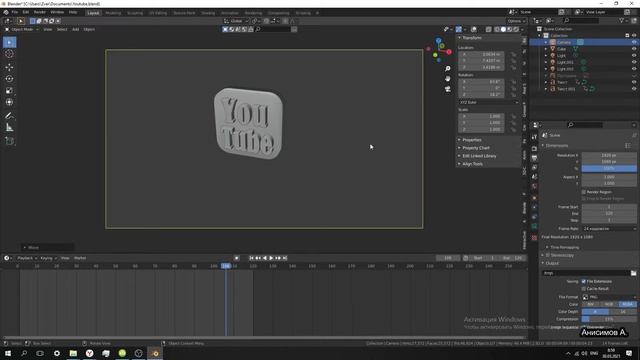
Task: Open the File menu
Action: click(15, 12)
